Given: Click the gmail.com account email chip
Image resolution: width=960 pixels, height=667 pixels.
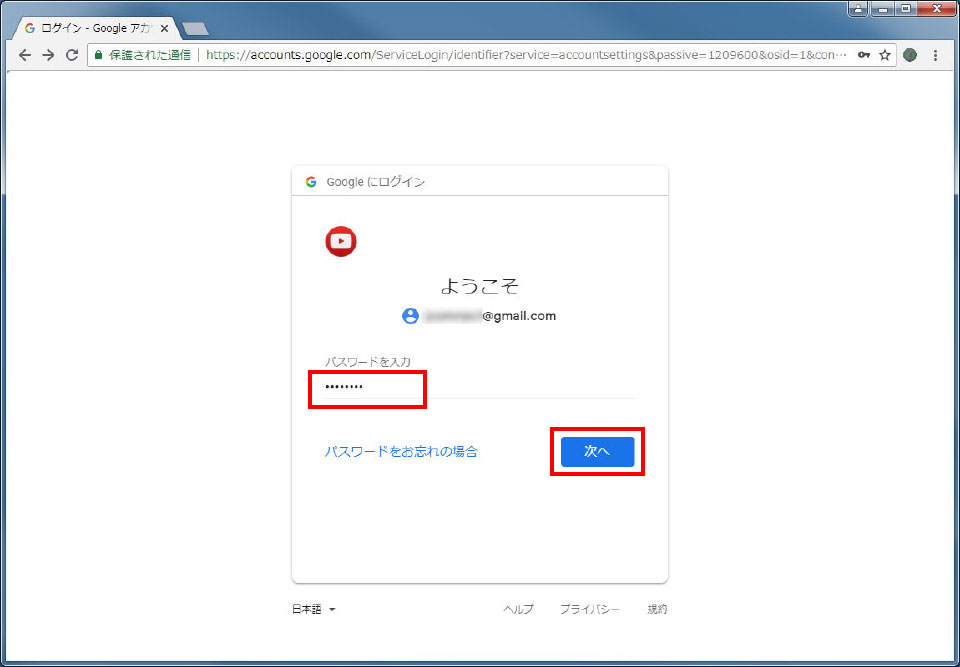Looking at the screenshot, I should pyautogui.click(x=479, y=316).
